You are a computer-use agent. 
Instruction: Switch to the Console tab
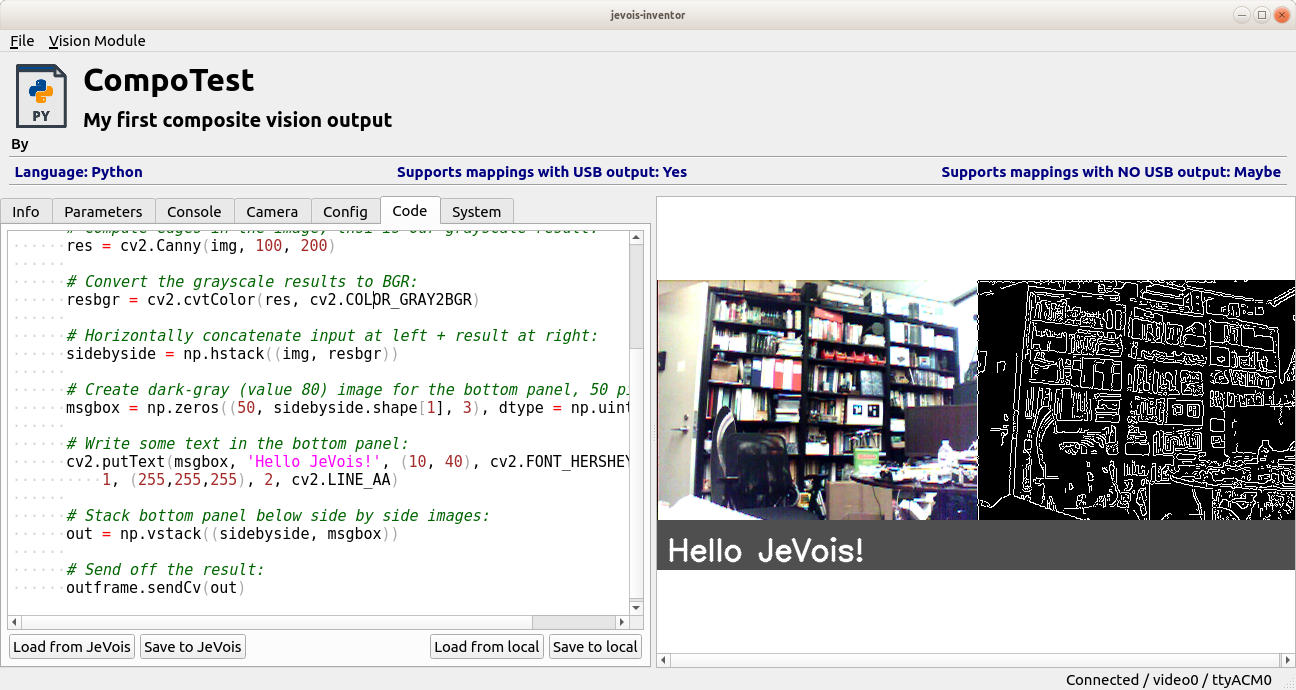pos(194,211)
